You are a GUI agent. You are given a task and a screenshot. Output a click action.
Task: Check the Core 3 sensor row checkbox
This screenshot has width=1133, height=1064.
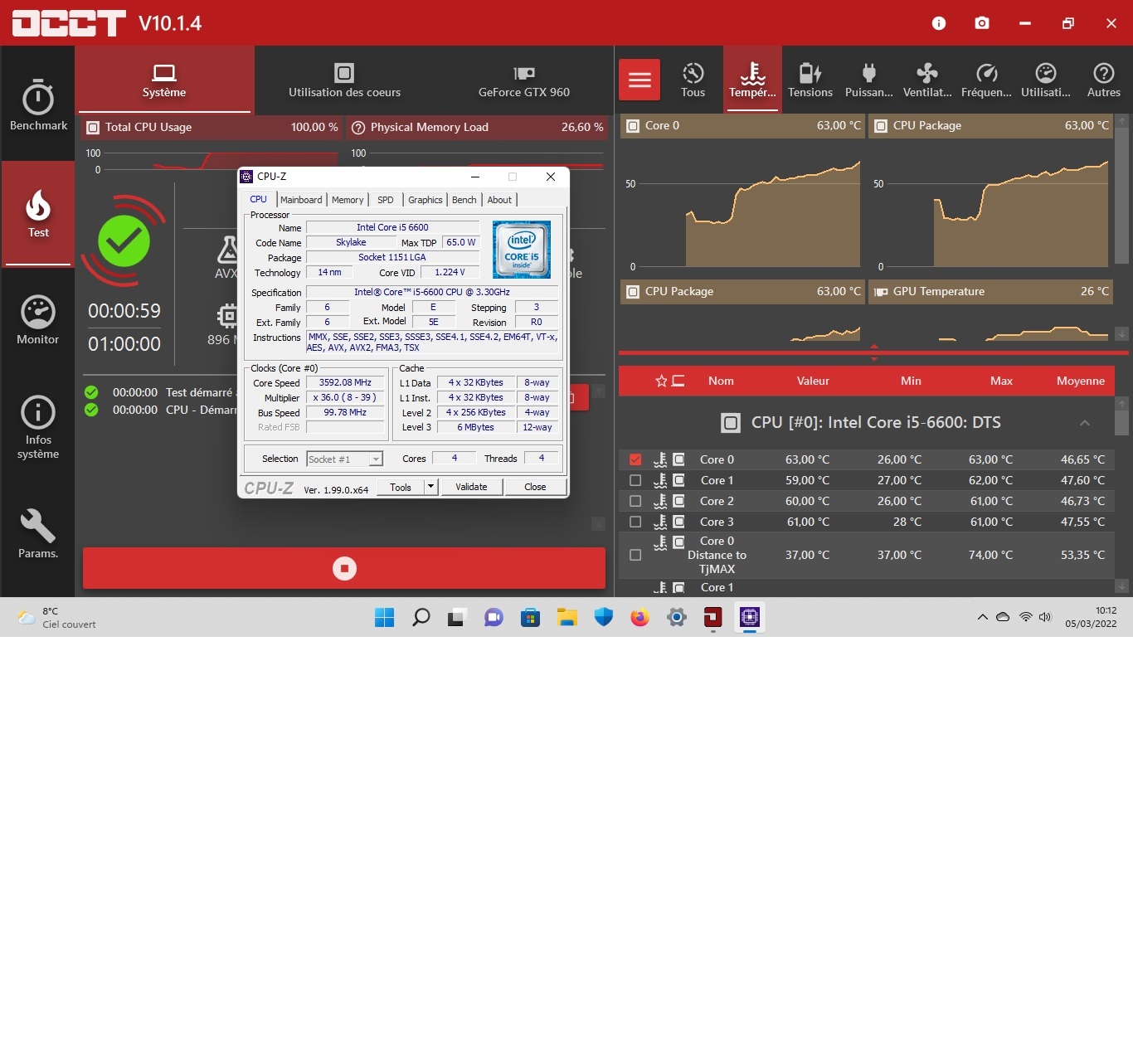(x=635, y=522)
